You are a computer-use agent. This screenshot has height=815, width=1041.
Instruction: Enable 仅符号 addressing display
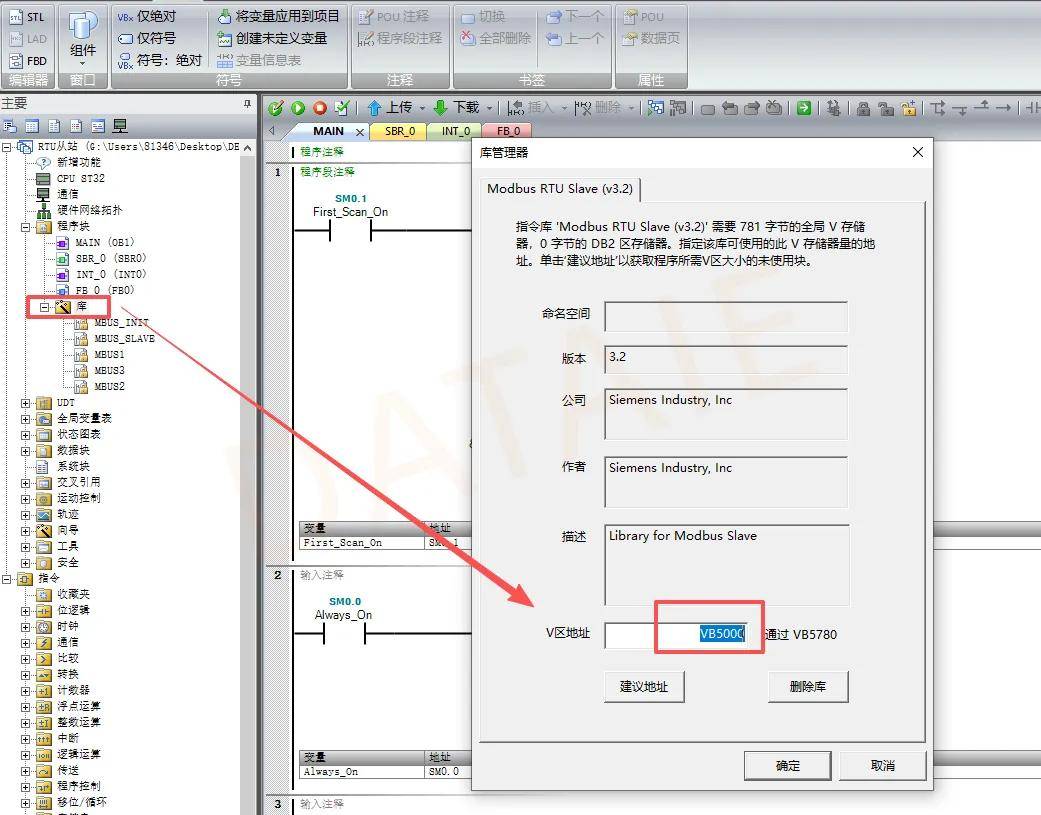click(147, 38)
